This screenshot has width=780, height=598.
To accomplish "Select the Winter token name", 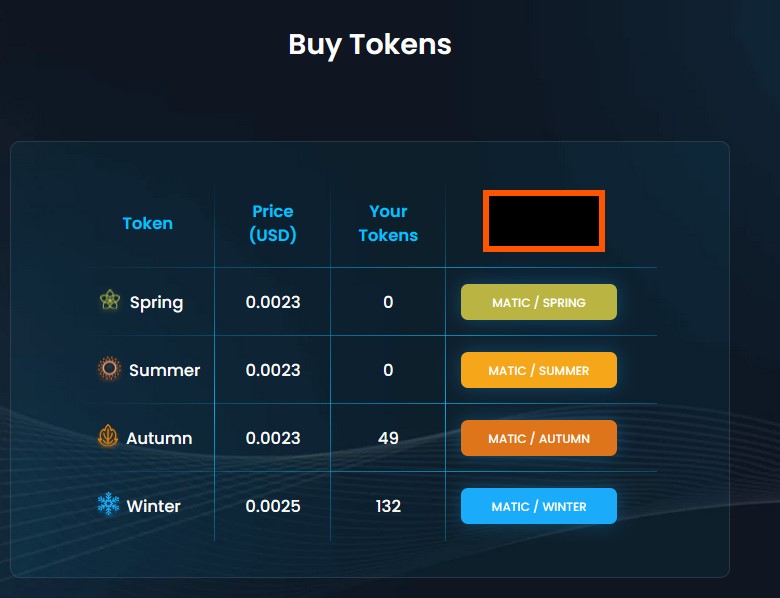I will (154, 506).
